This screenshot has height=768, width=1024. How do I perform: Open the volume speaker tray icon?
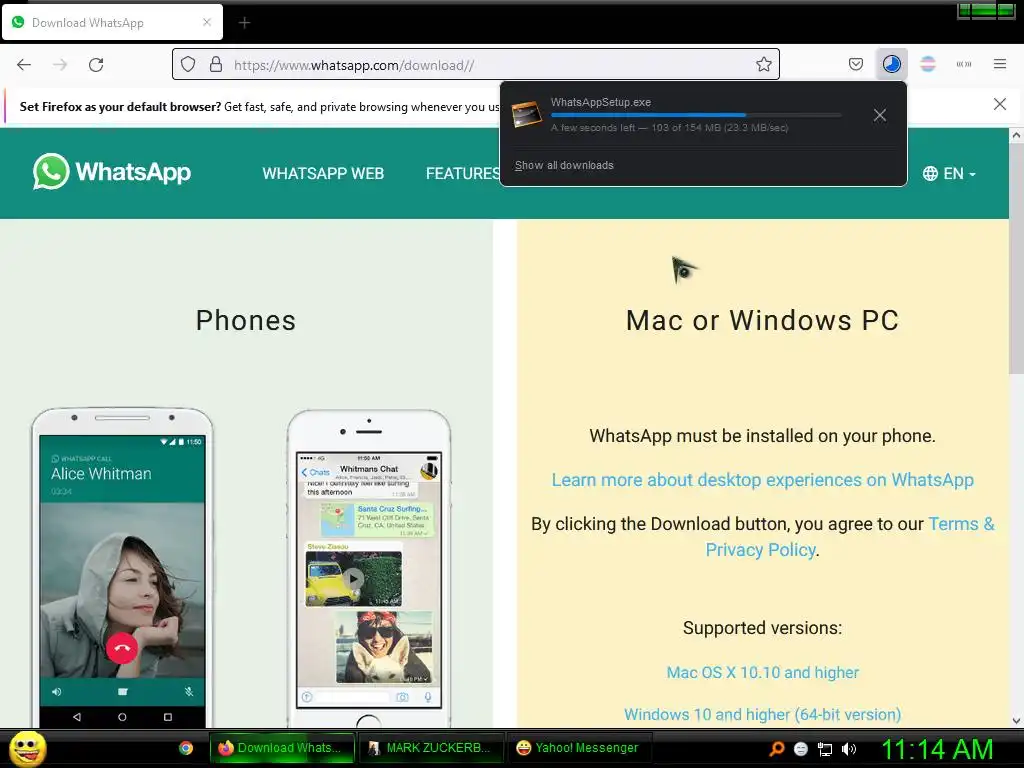[x=849, y=749]
